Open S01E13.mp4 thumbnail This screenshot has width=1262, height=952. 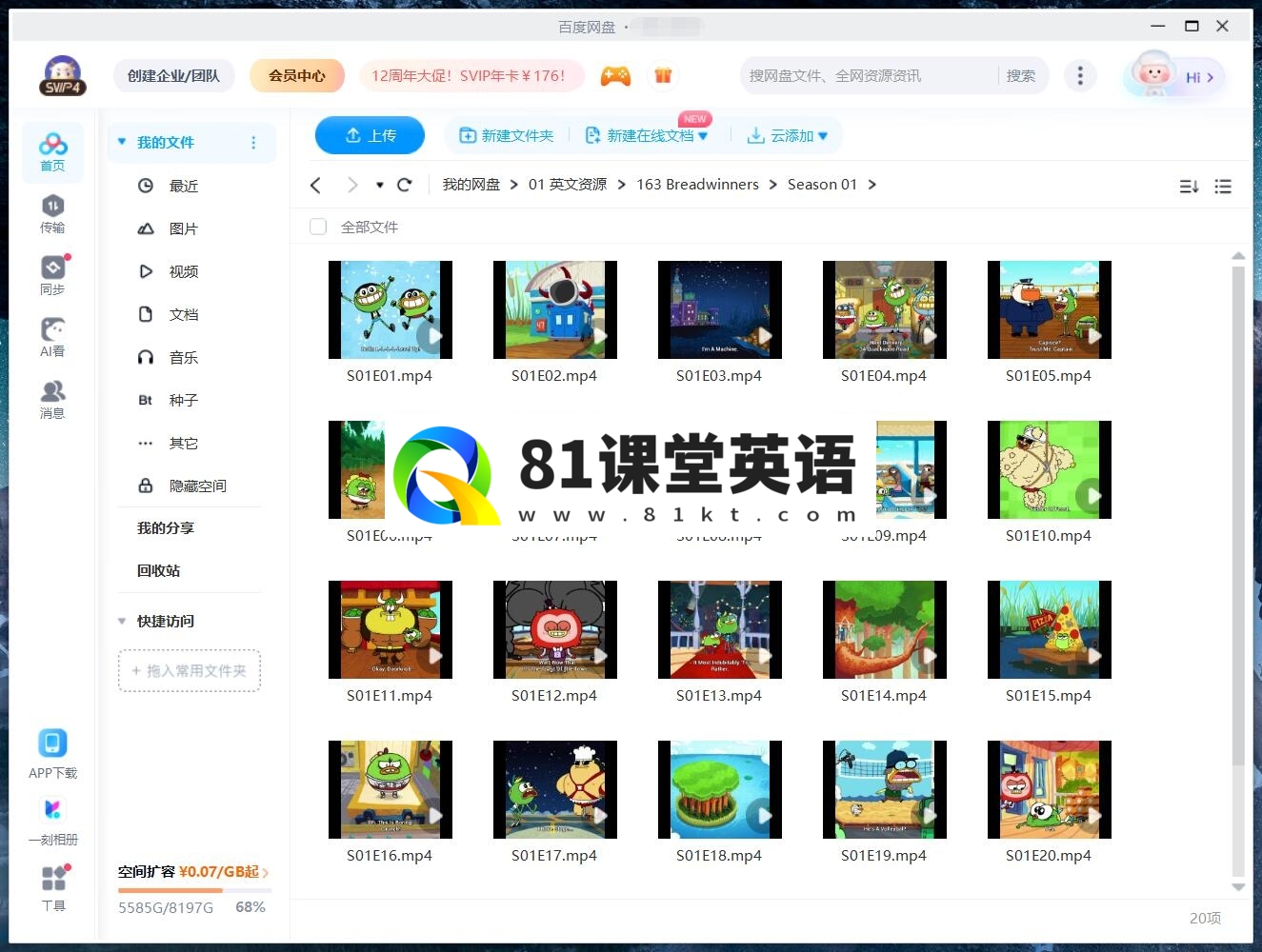[x=719, y=629]
